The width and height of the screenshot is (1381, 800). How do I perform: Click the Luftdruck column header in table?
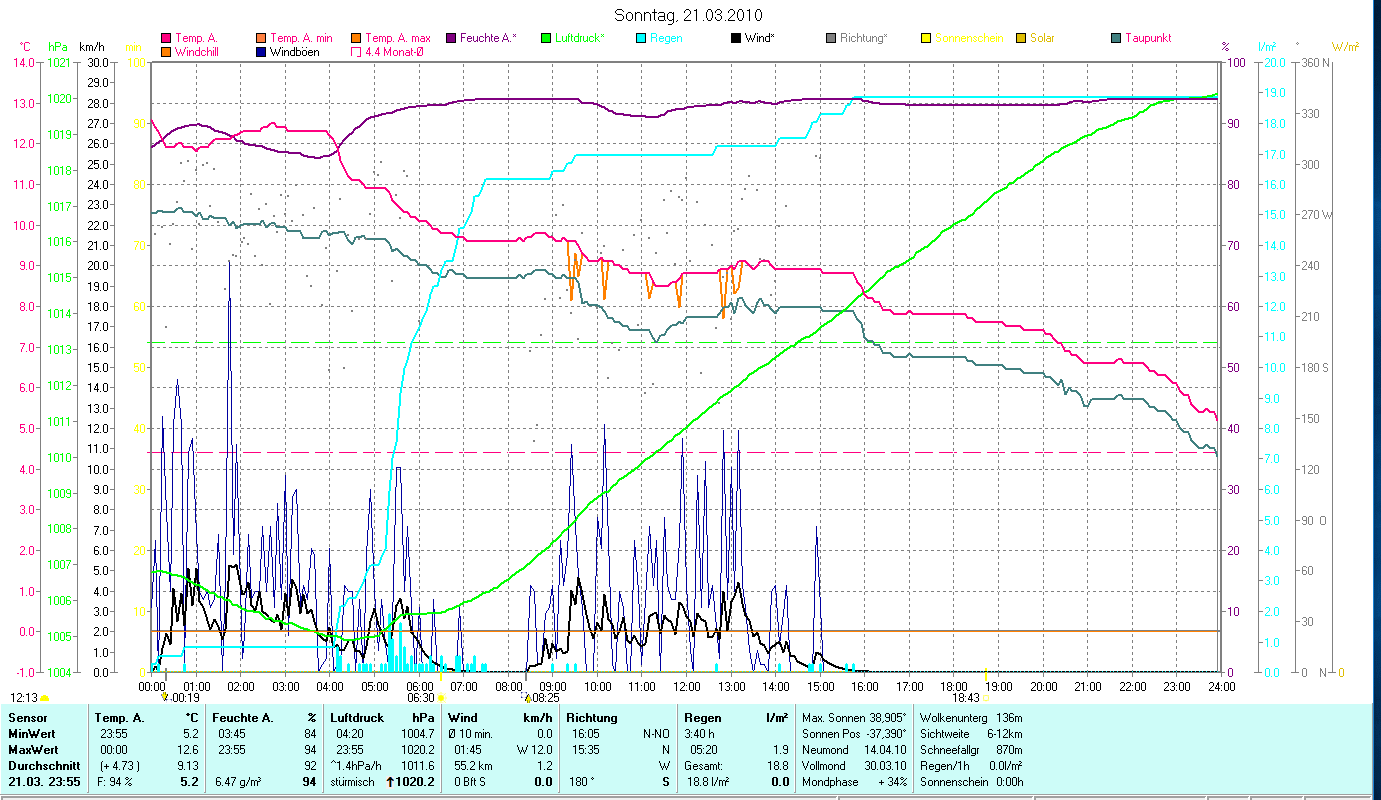357,718
